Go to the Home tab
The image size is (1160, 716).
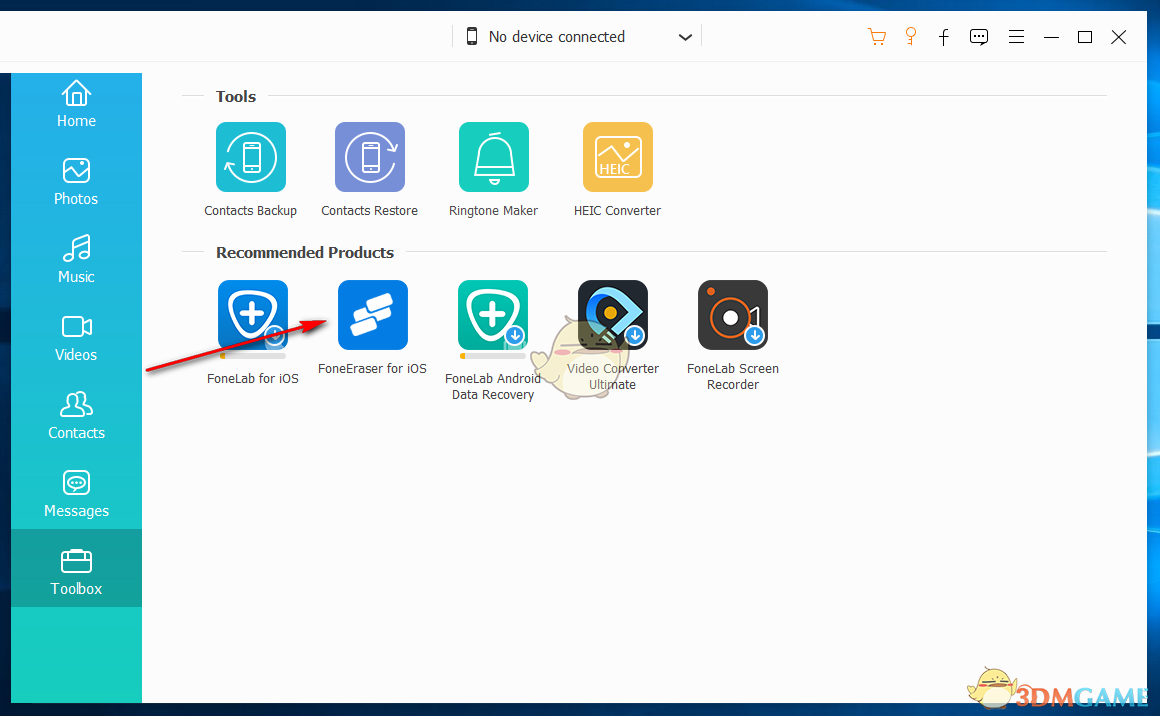(x=76, y=104)
